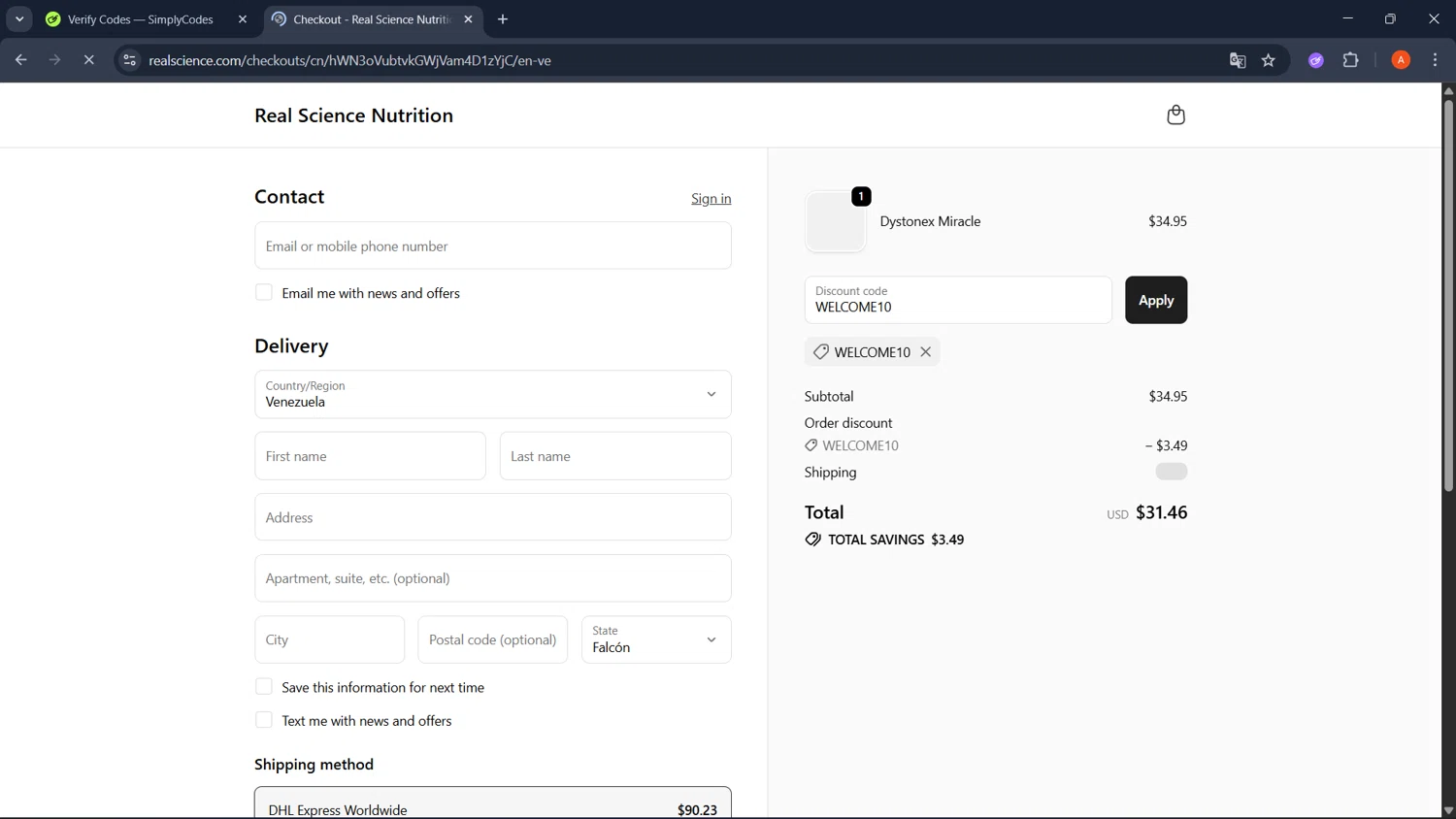
Task: Click the browser address bar URL
Action: [x=350, y=60]
